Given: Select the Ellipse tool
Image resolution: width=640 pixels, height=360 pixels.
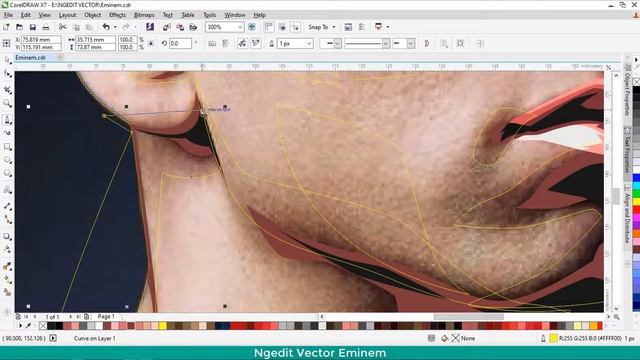Looking at the screenshot, I should (x=7, y=160).
